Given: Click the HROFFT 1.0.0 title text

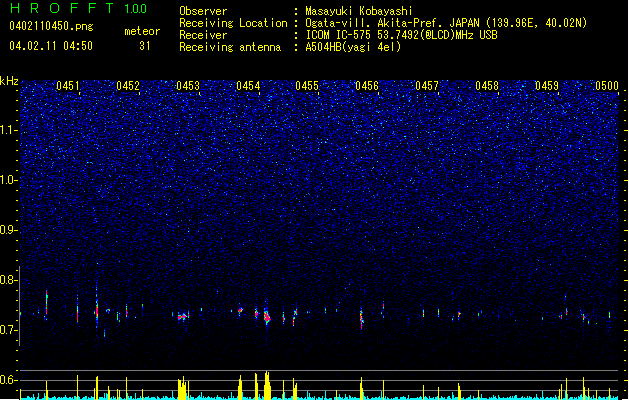Looking at the screenshot, I should tap(78, 8).
